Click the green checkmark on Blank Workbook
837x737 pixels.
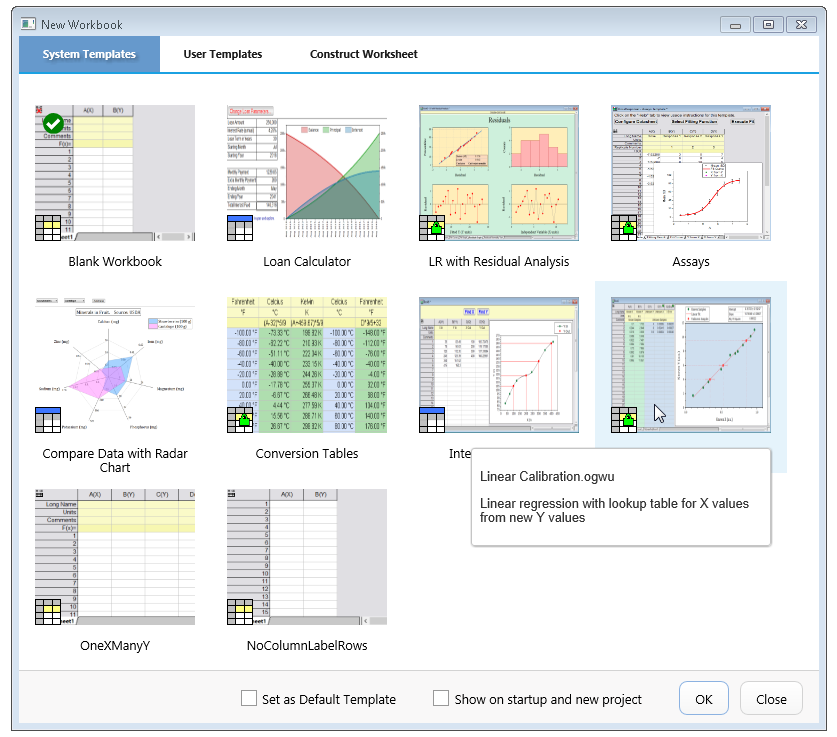(x=54, y=124)
